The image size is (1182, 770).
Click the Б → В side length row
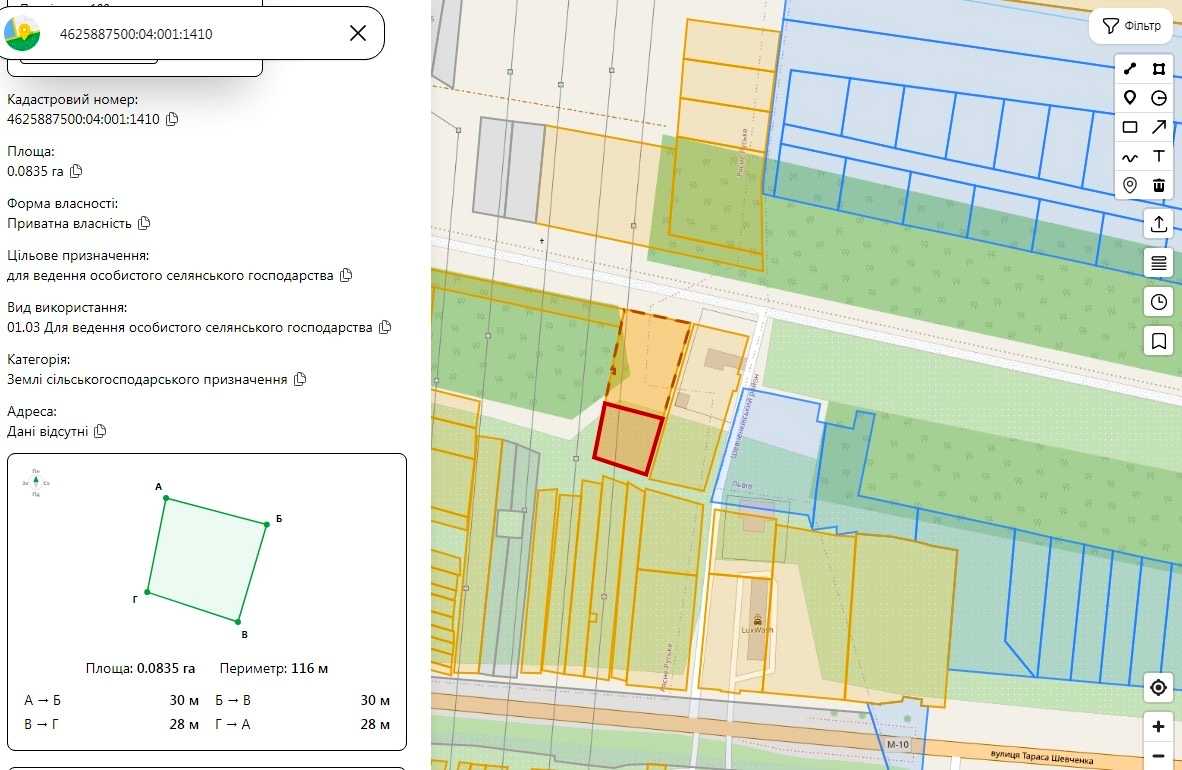[302, 701]
